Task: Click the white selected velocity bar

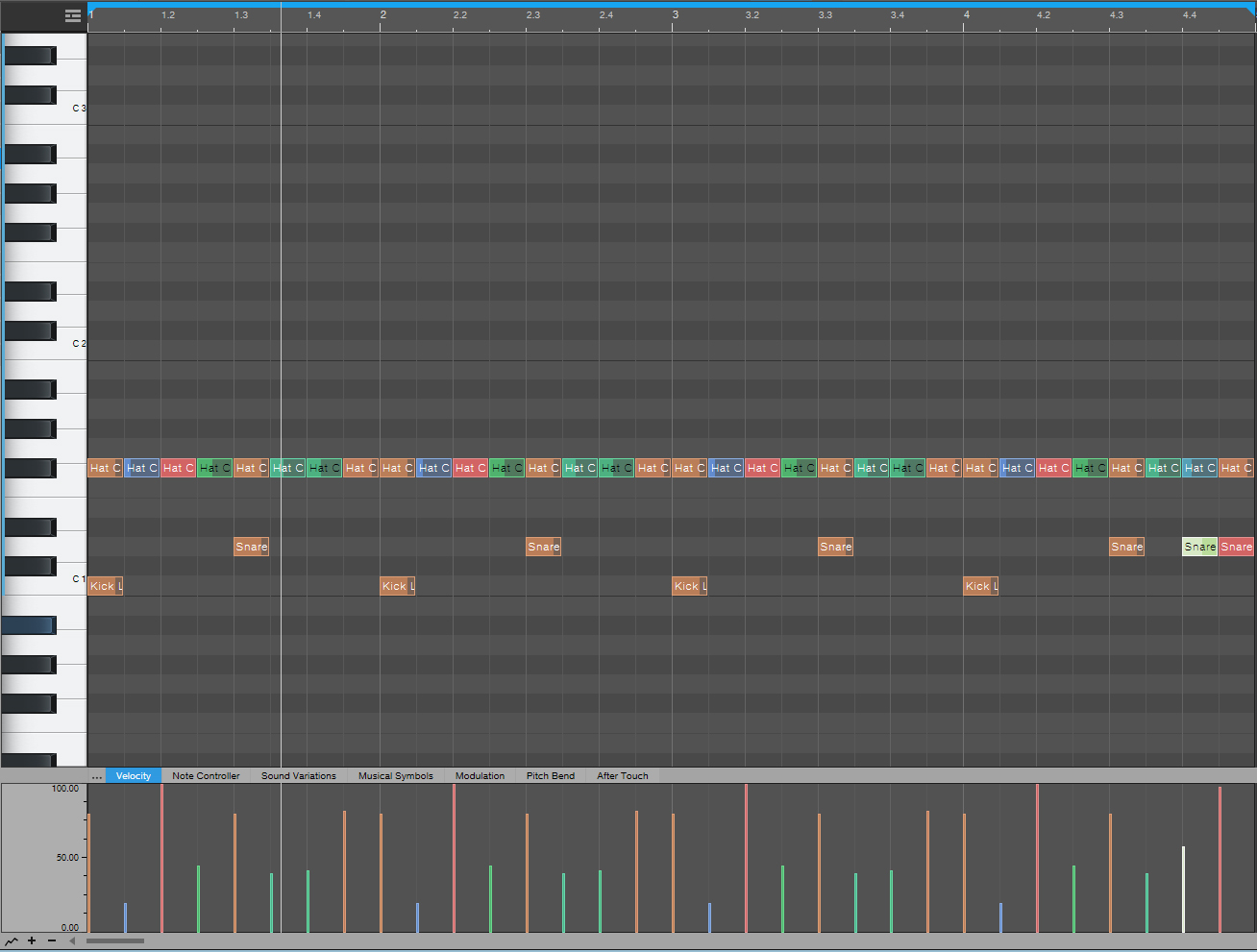Action: tap(1183, 890)
